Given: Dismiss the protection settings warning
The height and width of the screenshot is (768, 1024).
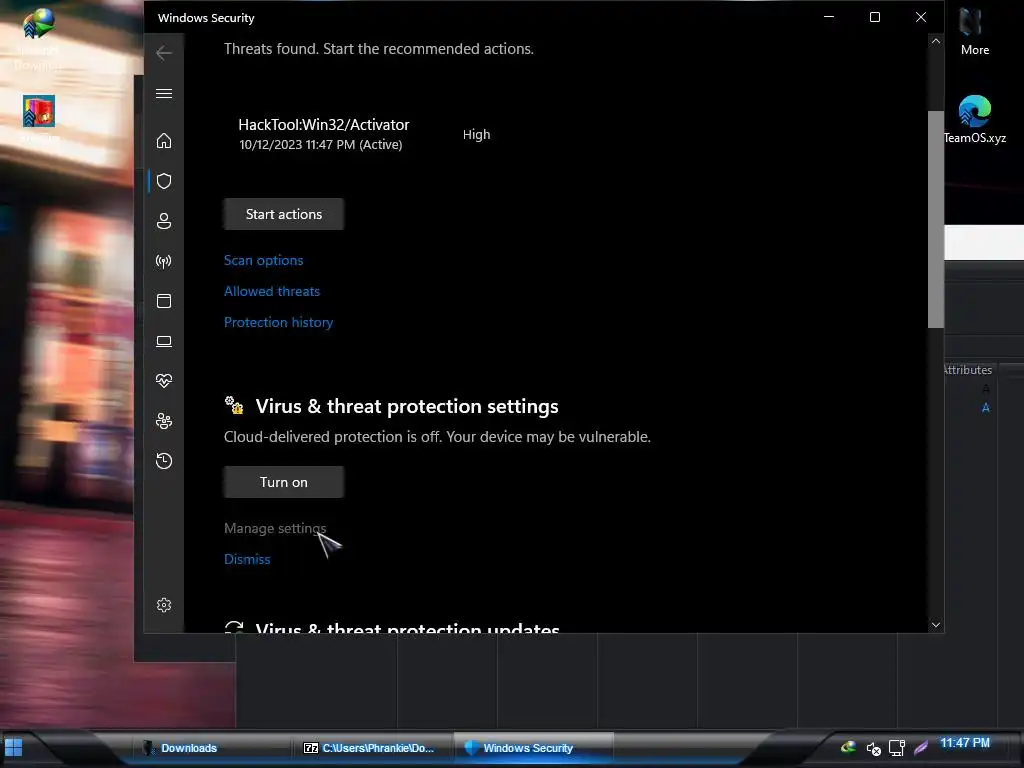Looking at the screenshot, I should [x=247, y=559].
